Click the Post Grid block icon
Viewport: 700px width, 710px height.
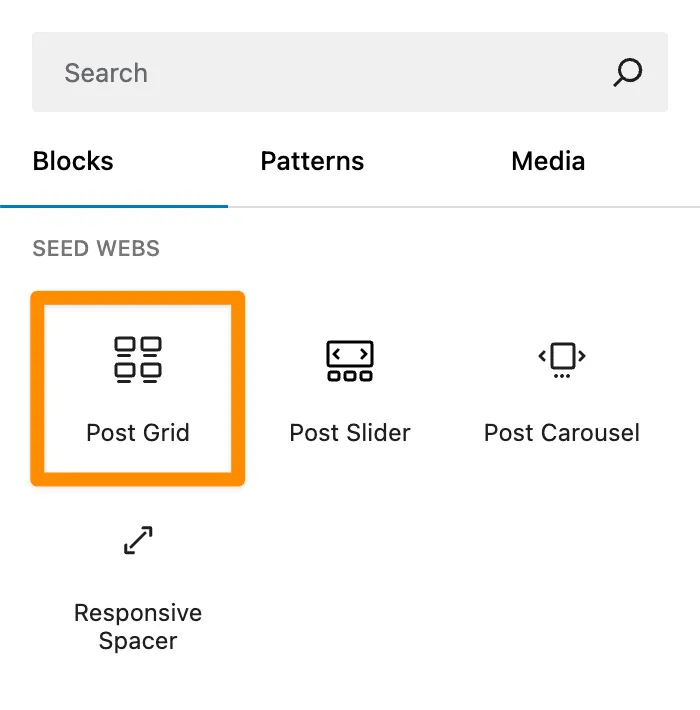coord(138,360)
